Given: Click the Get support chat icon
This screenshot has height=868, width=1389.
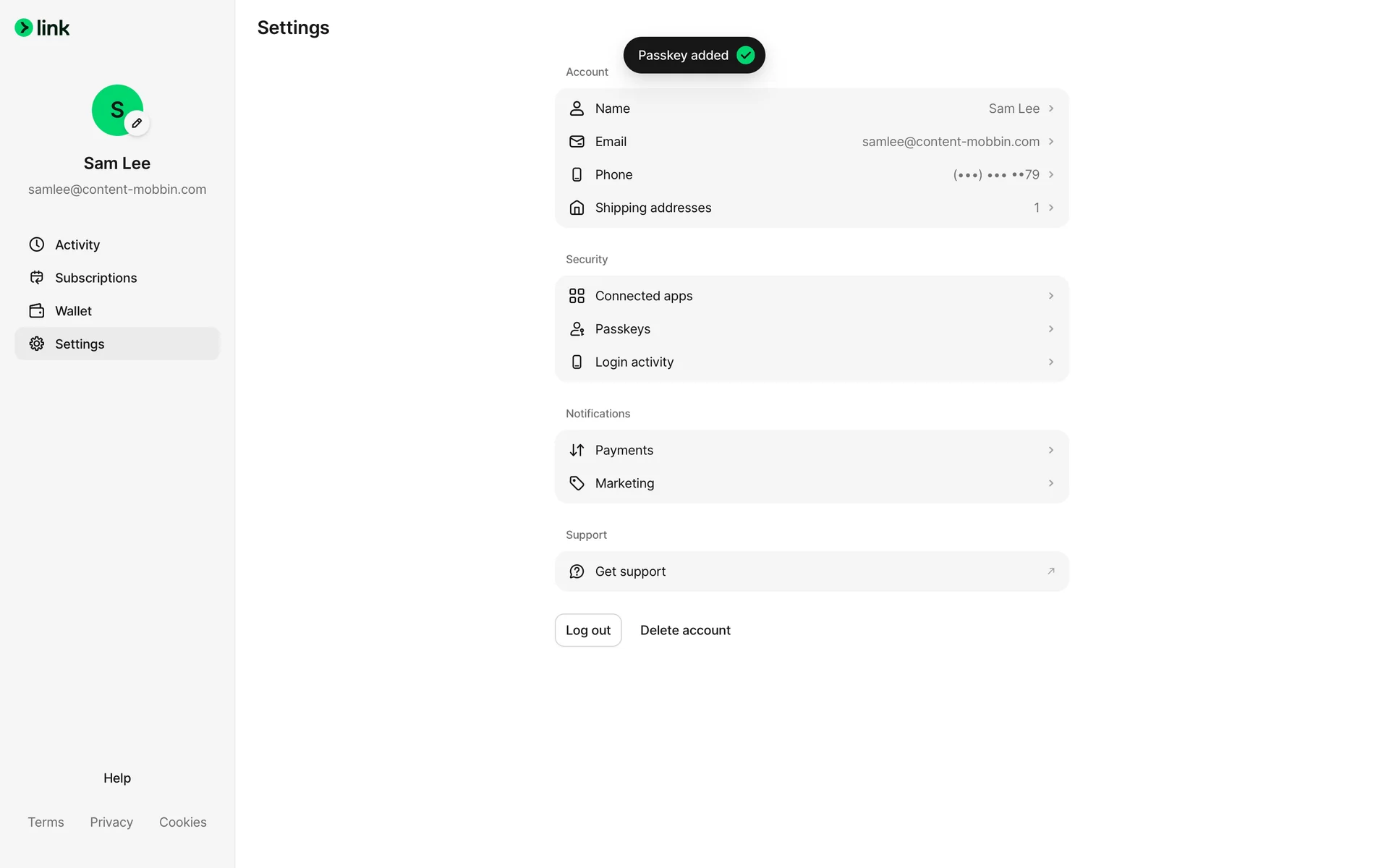Looking at the screenshot, I should 577,571.
